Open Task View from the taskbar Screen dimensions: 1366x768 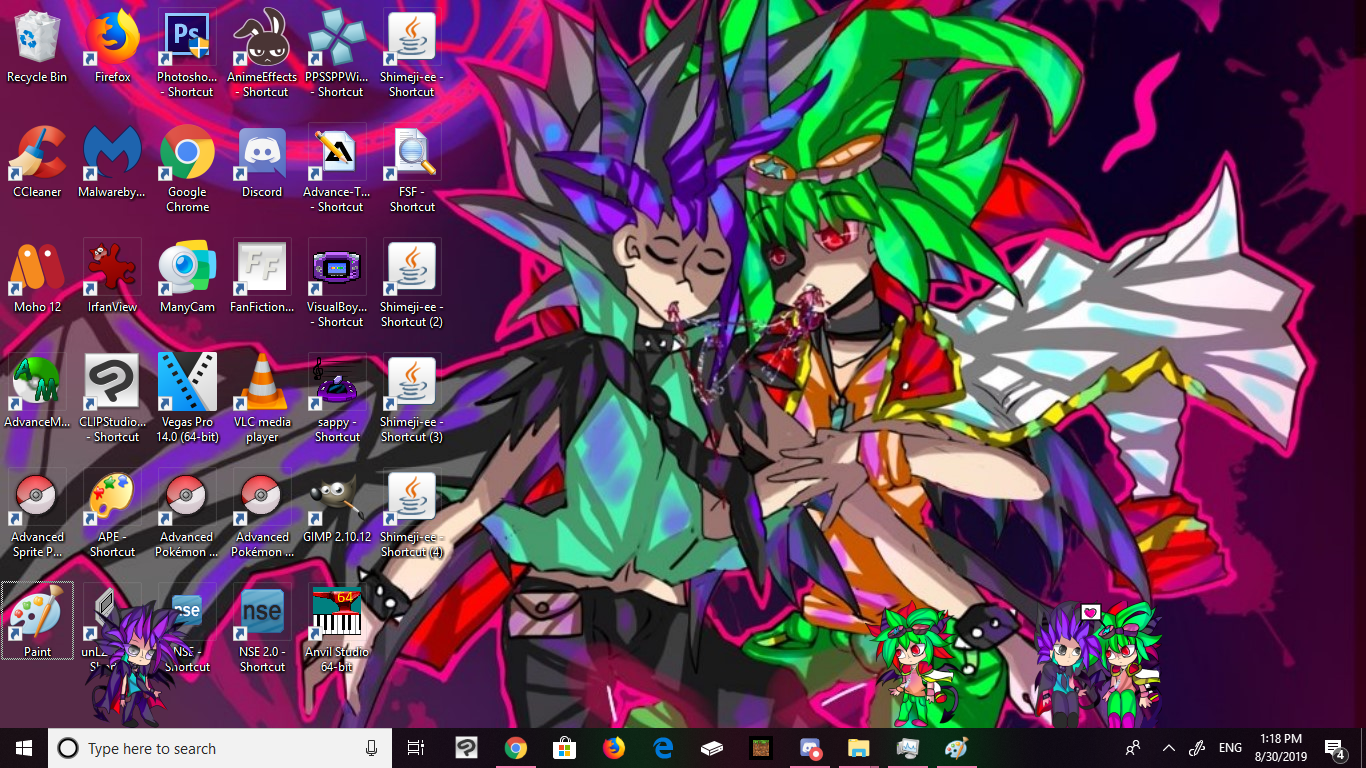pyautogui.click(x=416, y=748)
